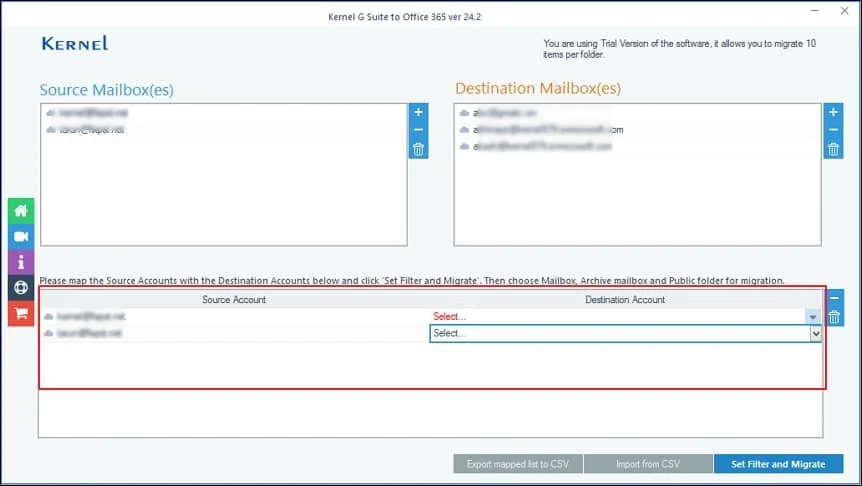Clear destination mailboxes with trash icon
Screen dimensions: 862x486
(x=833, y=150)
